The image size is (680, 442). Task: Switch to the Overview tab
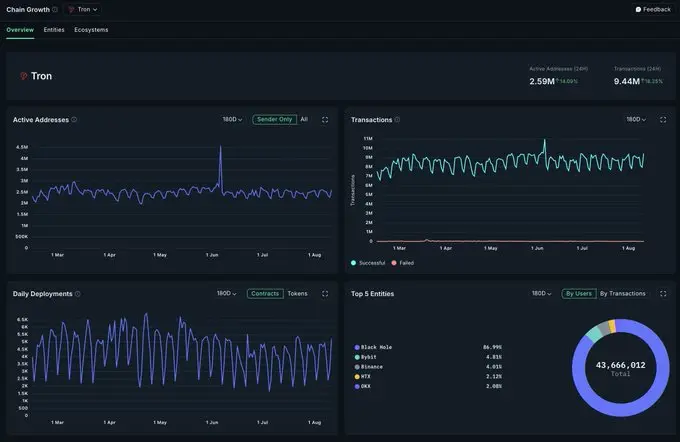tap(20, 30)
